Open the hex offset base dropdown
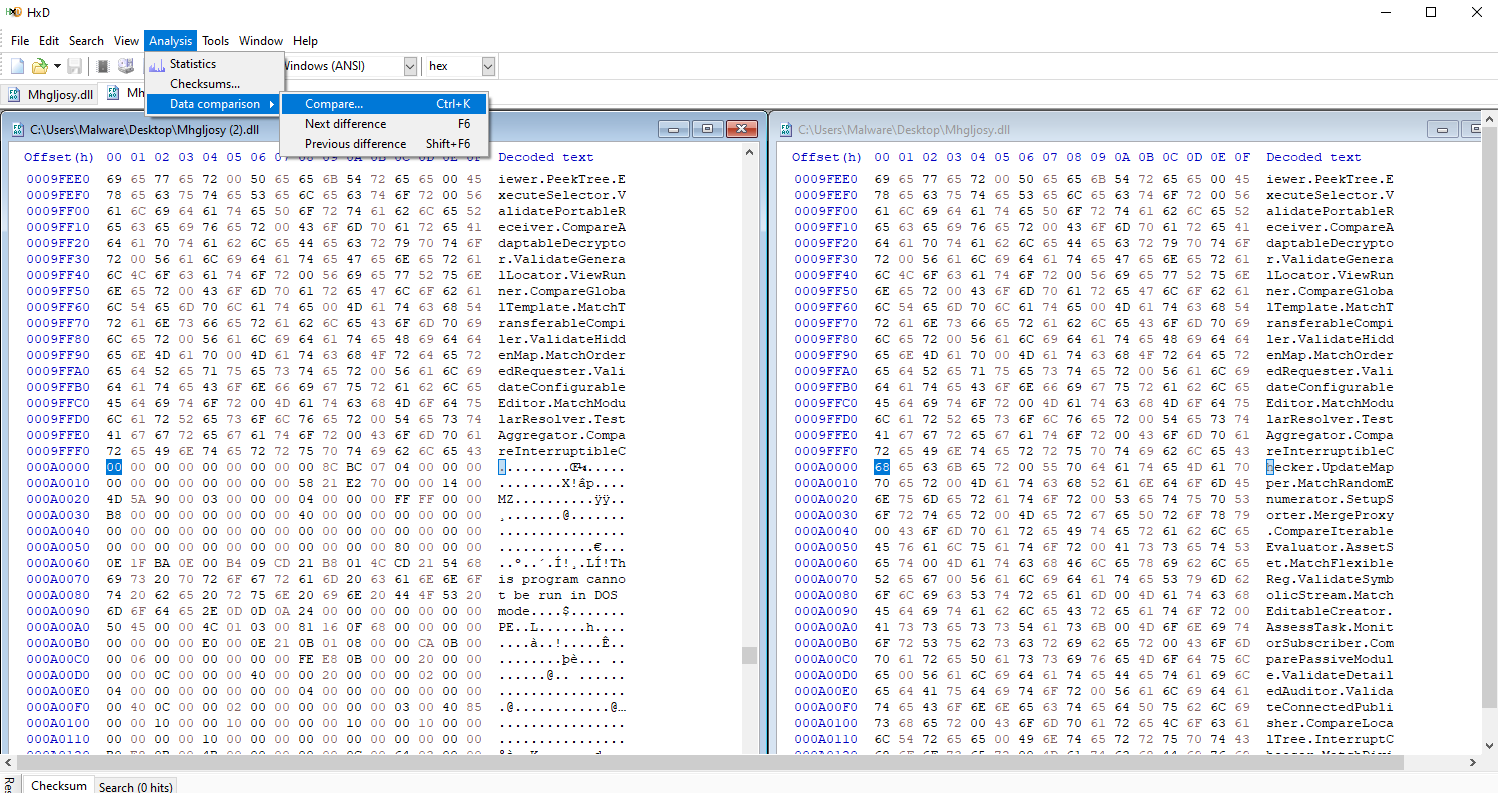This screenshot has width=1498, height=793. point(488,66)
